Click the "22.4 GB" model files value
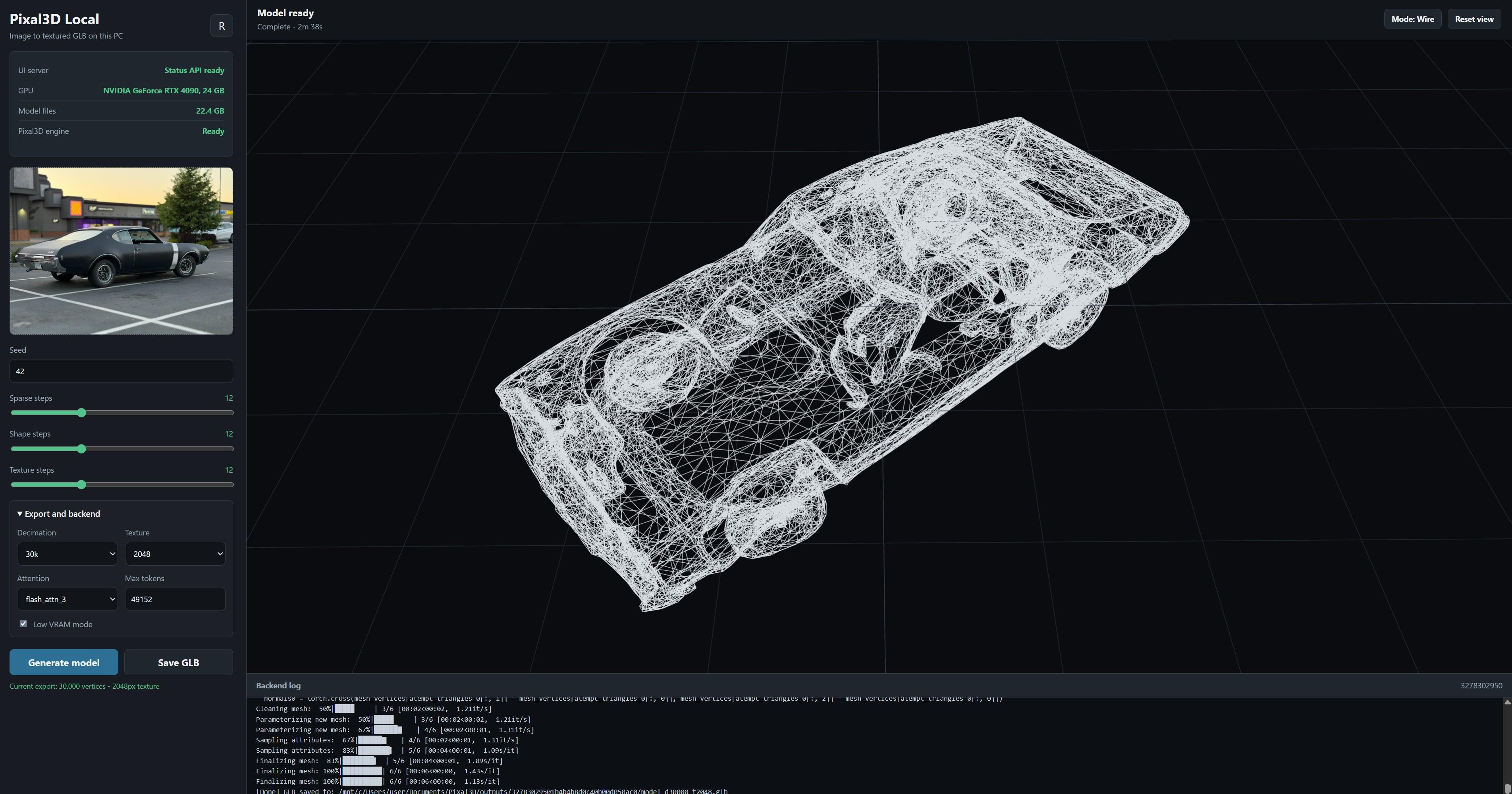This screenshot has width=1512, height=794. point(210,111)
